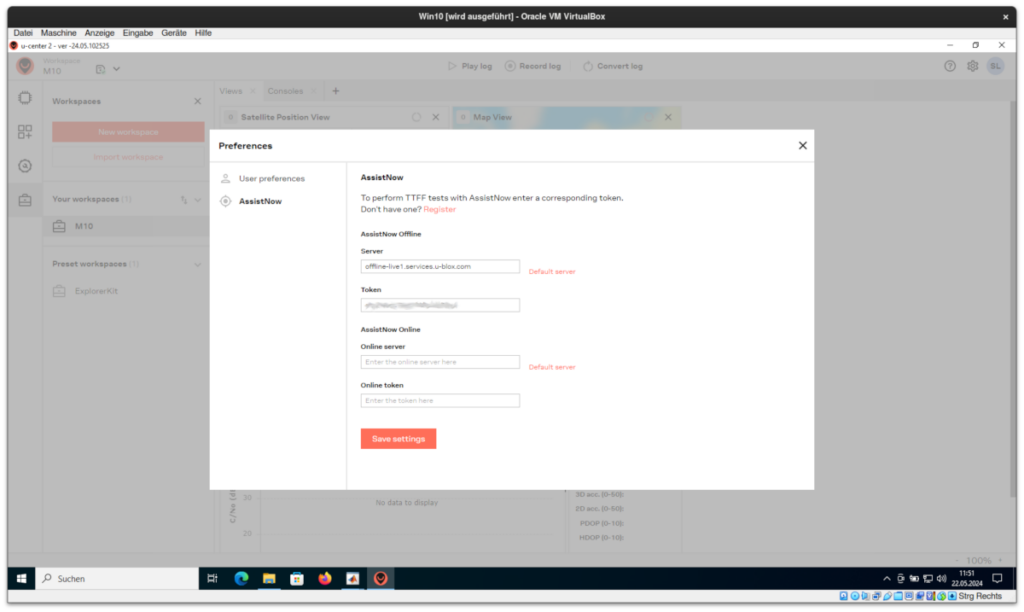Open the Geräte menu
1024x612 pixels.
(x=174, y=33)
